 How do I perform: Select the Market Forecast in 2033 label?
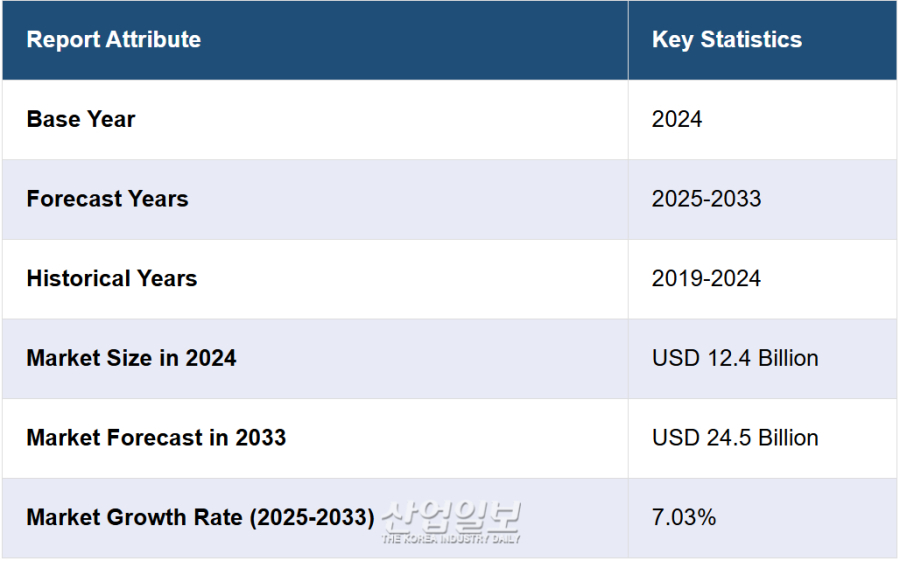tap(156, 438)
